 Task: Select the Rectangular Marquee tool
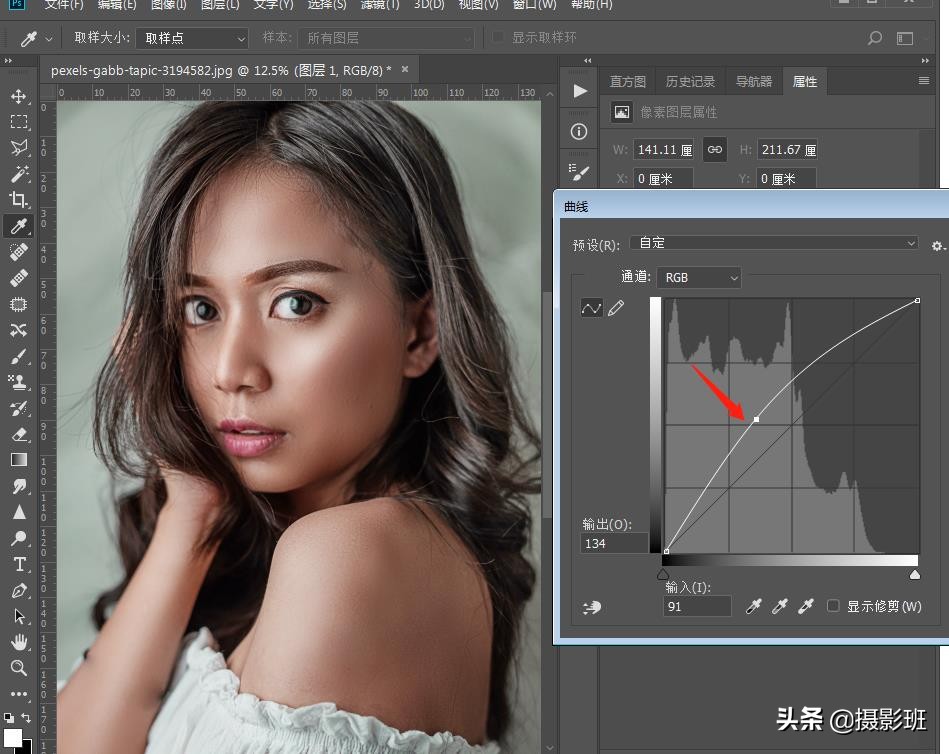pyautogui.click(x=19, y=122)
